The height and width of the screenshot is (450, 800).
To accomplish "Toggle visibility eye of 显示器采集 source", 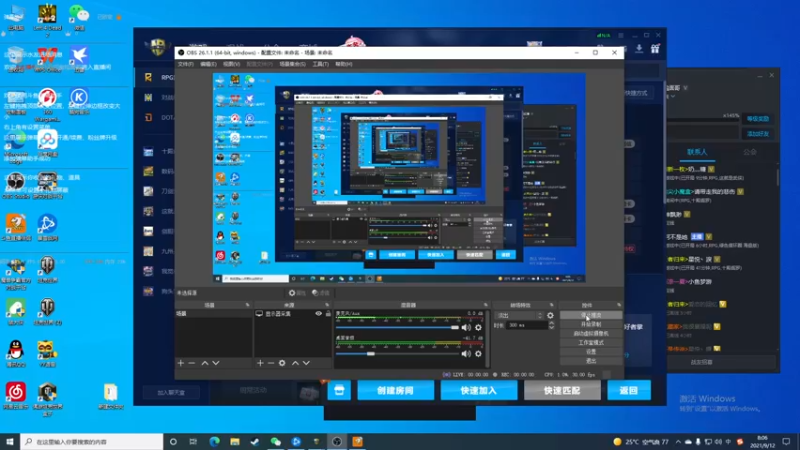I will [x=318, y=314].
